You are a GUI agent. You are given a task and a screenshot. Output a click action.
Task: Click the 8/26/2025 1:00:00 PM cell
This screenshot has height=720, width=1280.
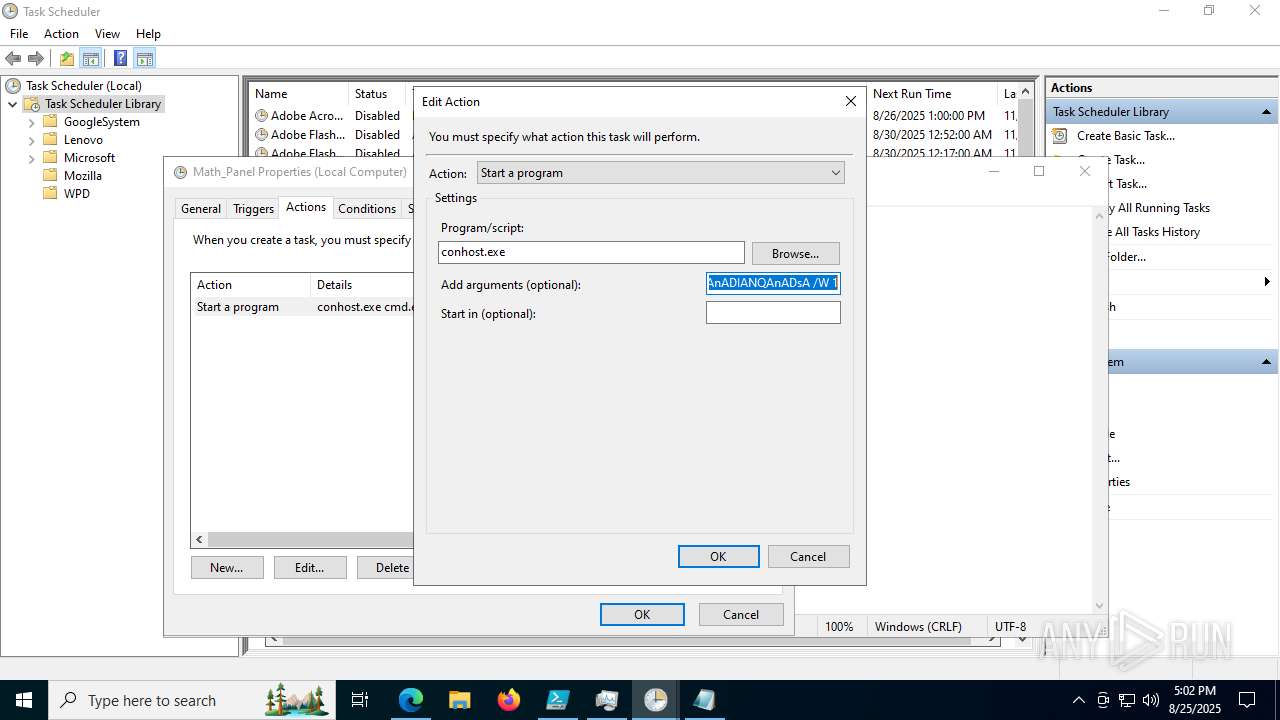929,116
